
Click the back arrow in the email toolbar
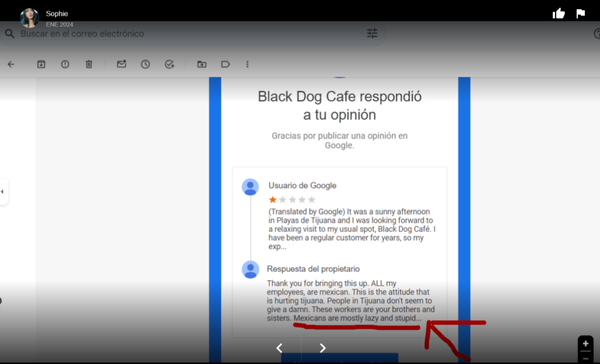point(11,64)
